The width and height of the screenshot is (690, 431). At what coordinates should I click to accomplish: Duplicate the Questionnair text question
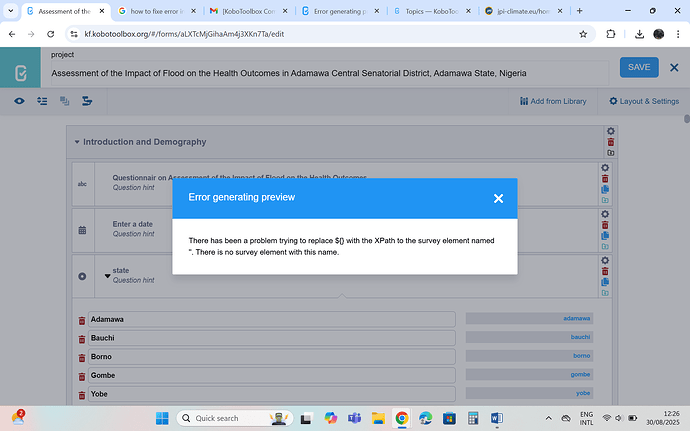[x=605, y=189]
